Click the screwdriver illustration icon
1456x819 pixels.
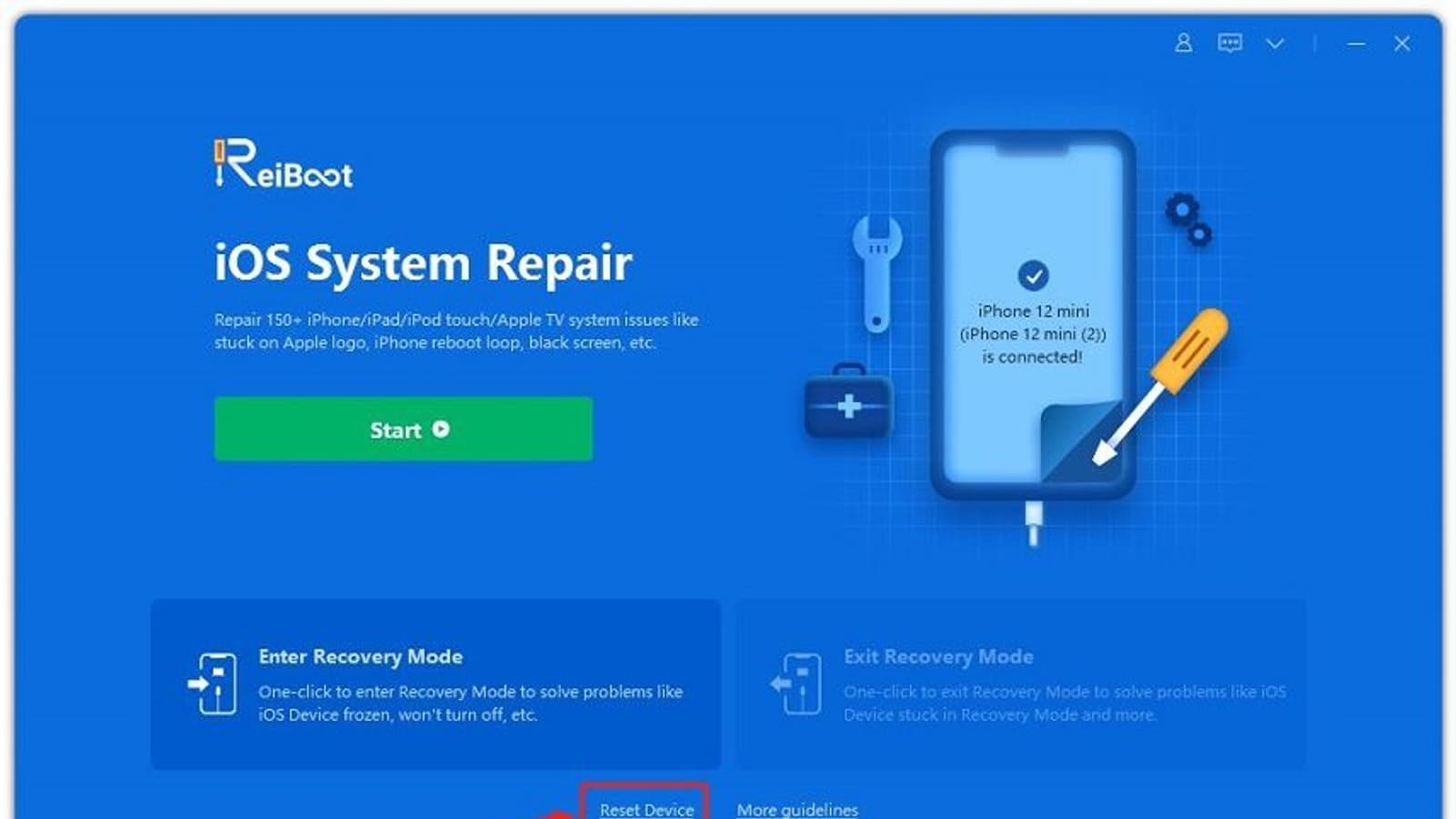click(1160, 385)
